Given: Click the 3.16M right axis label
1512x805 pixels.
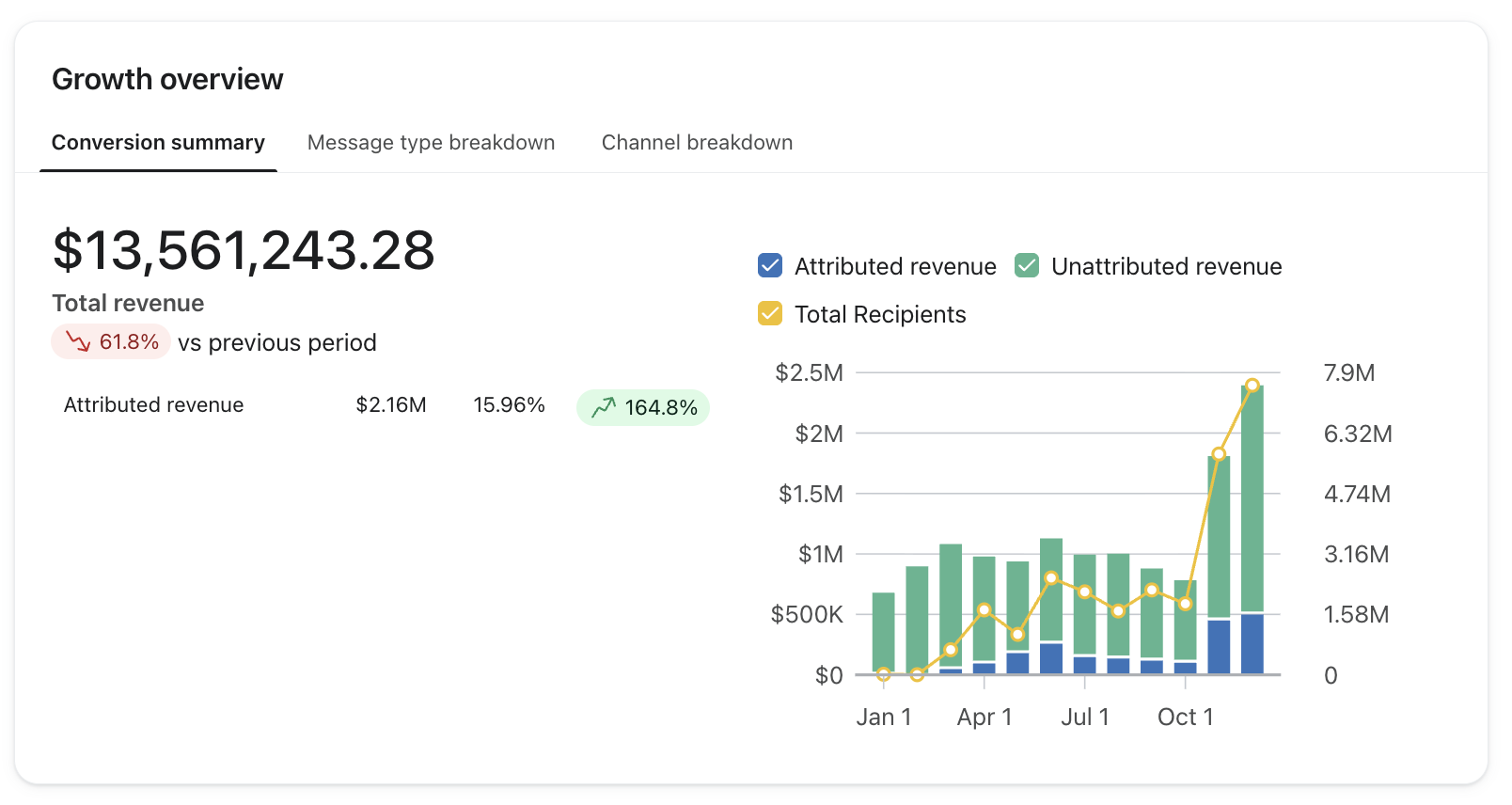Looking at the screenshot, I should tap(1357, 555).
